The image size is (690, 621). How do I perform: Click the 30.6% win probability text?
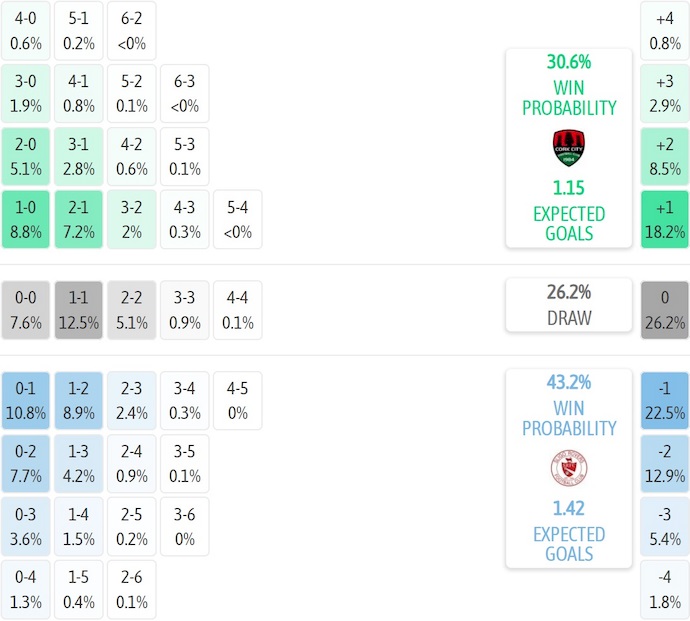[x=568, y=62]
